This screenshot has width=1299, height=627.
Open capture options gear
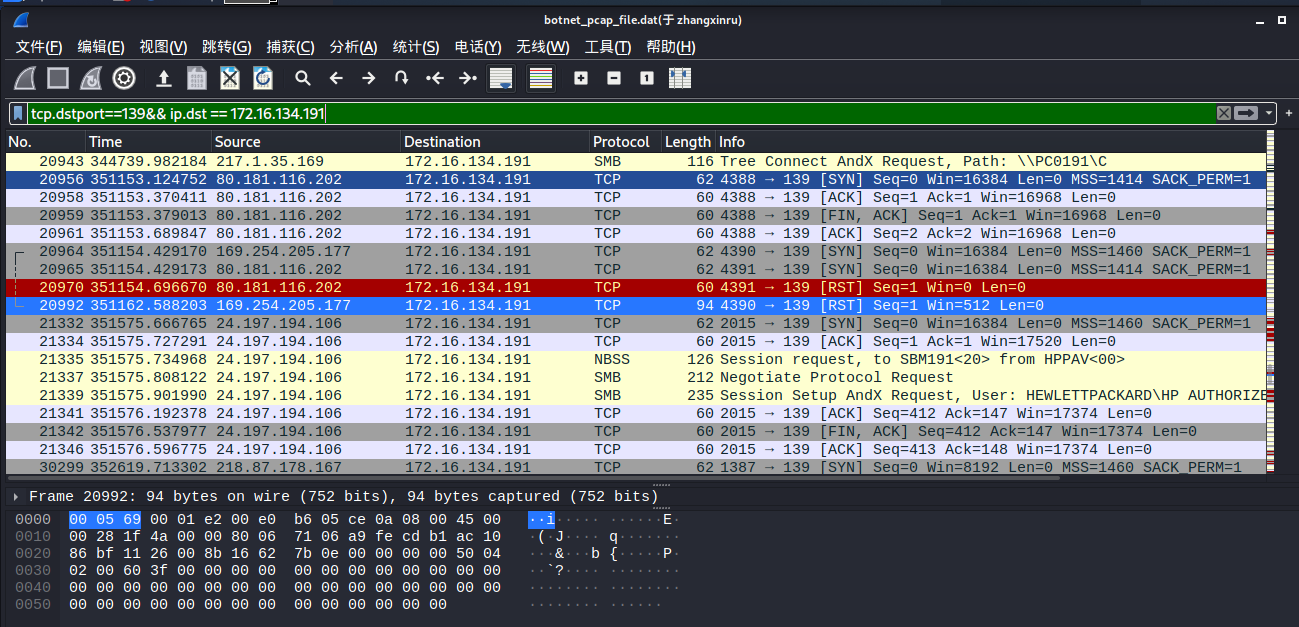(124, 78)
